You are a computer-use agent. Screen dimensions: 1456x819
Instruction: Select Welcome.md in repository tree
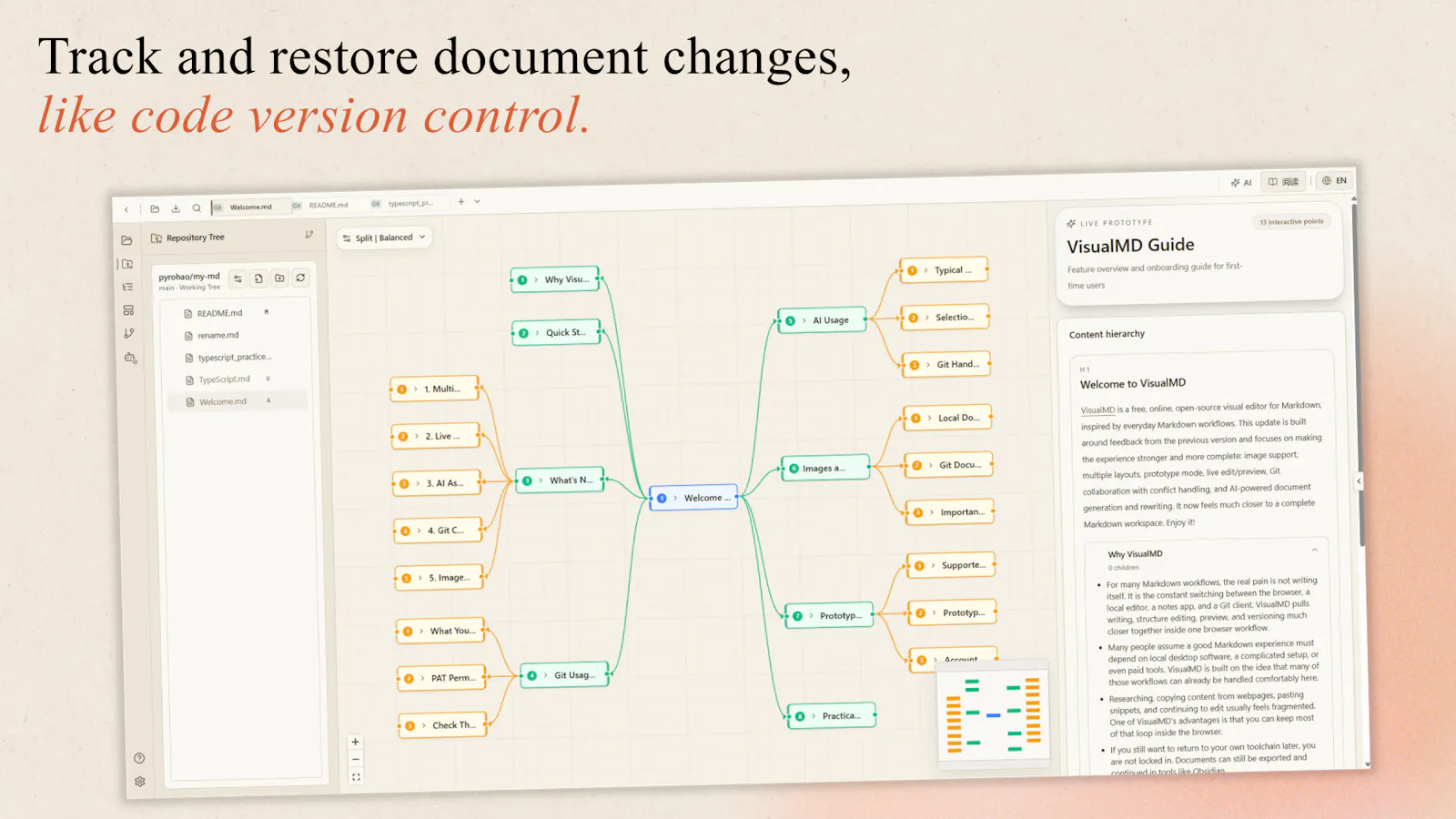pos(238,401)
